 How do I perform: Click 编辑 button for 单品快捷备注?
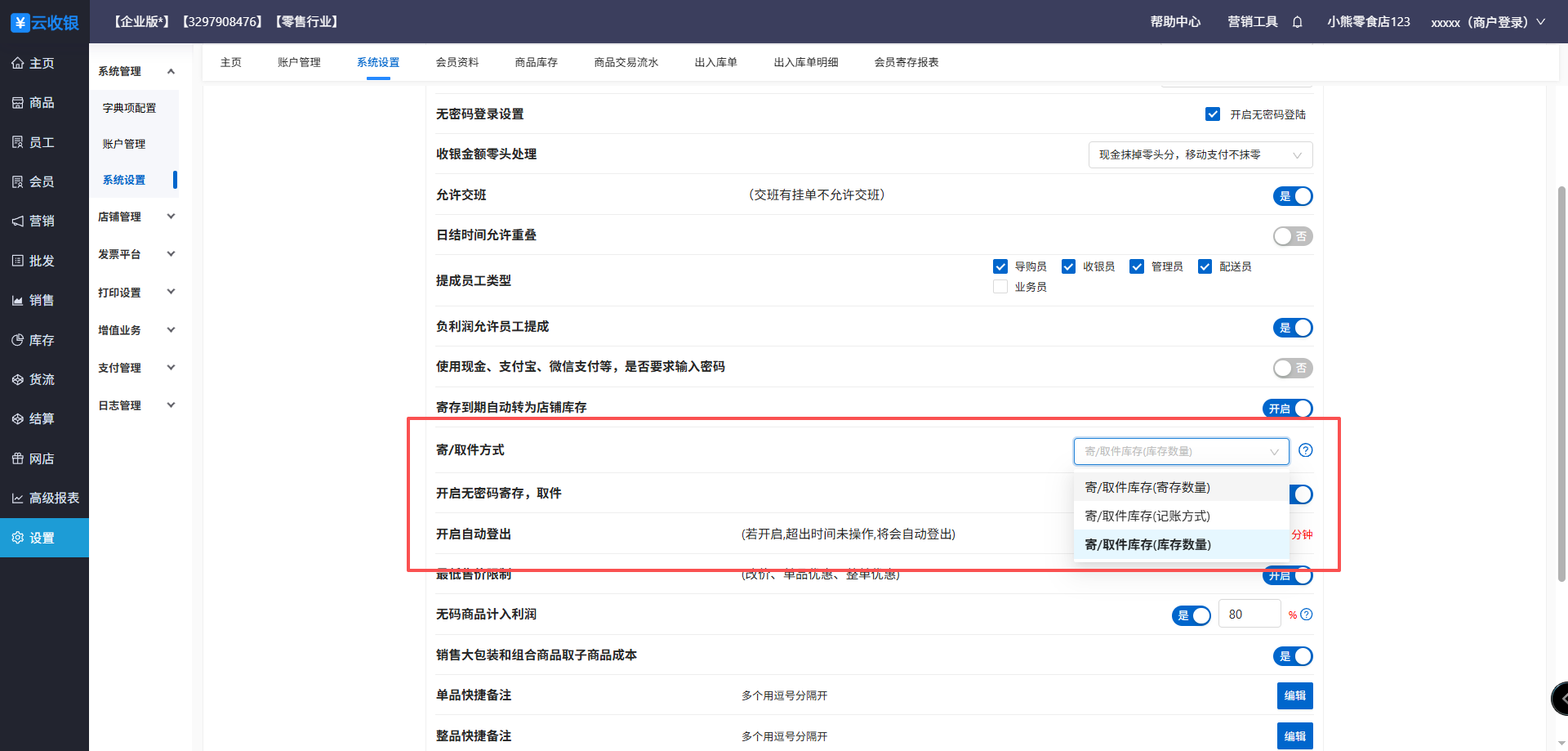(1294, 695)
